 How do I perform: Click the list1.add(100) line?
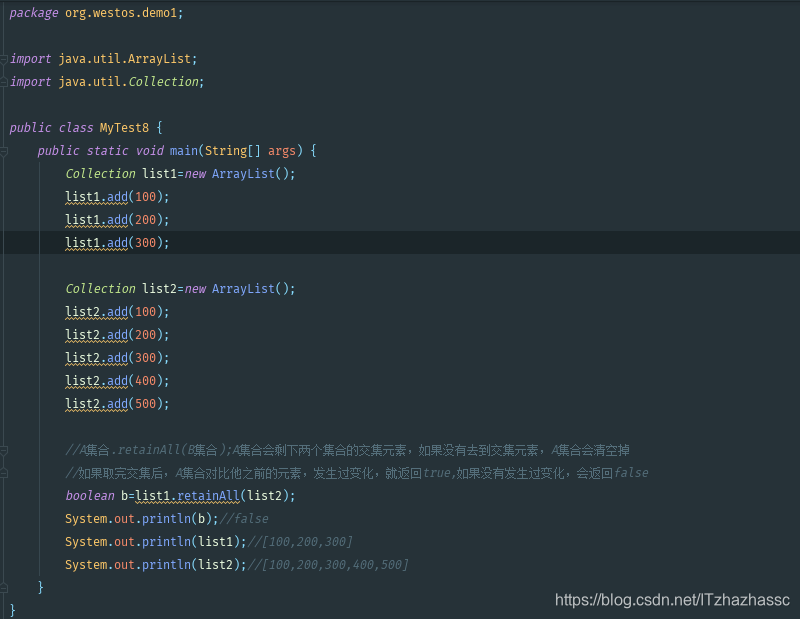(x=117, y=197)
